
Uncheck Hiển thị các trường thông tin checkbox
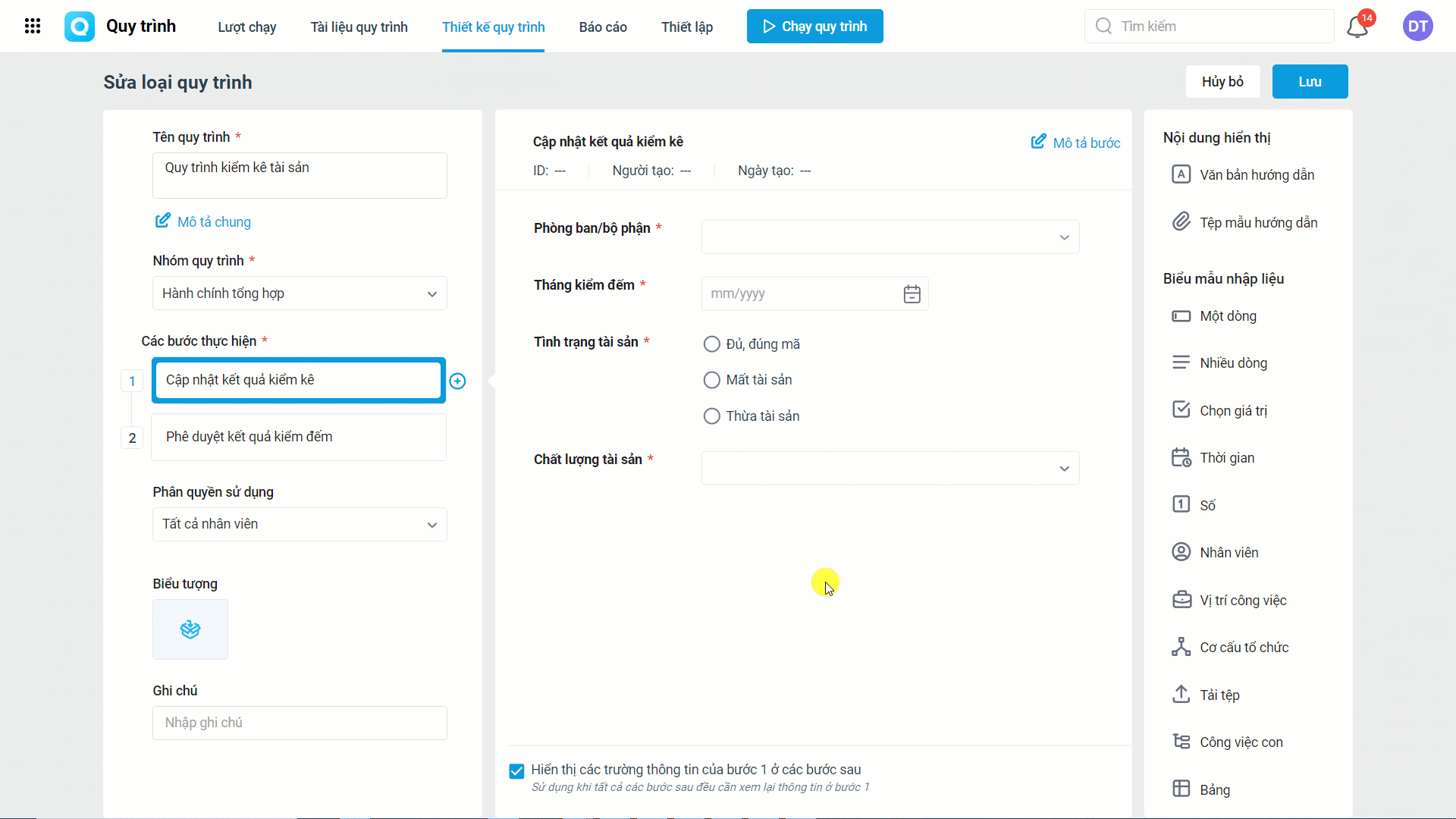pyautogui.click(x=516, y=771)
